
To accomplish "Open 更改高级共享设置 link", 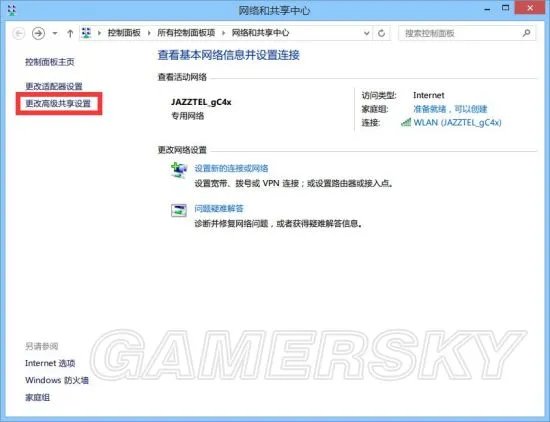I will click(x=58, y=103).
